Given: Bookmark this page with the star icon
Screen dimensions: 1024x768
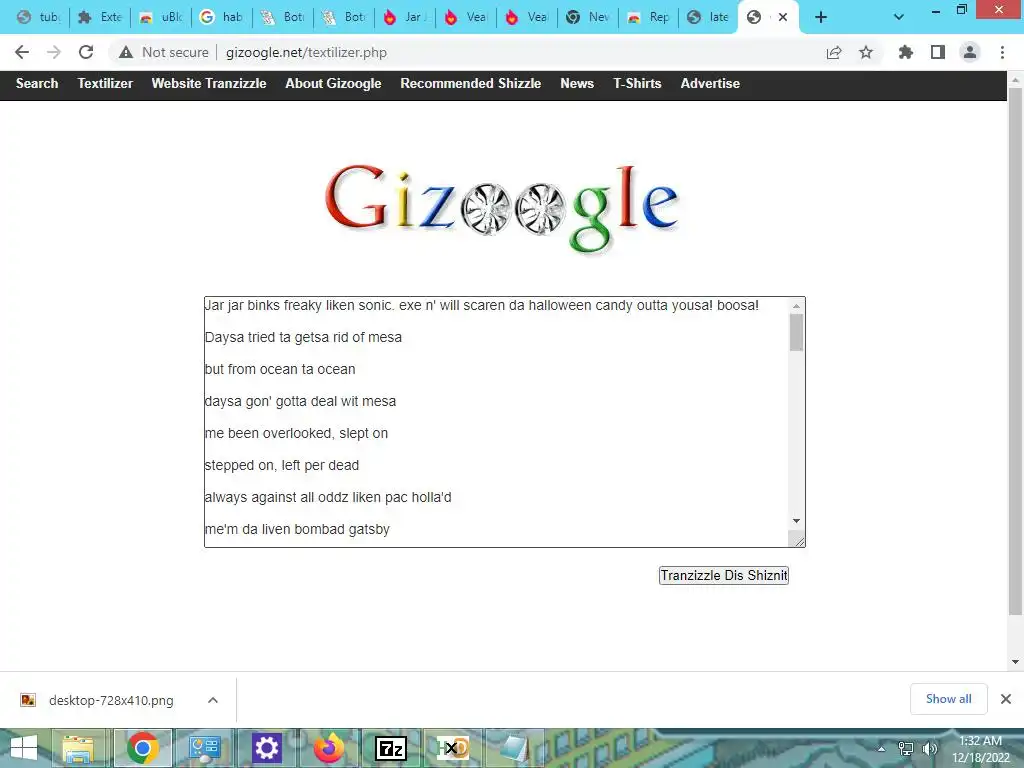Looking at the screenshot, I should pyautogui.click(x=866, y=52).
